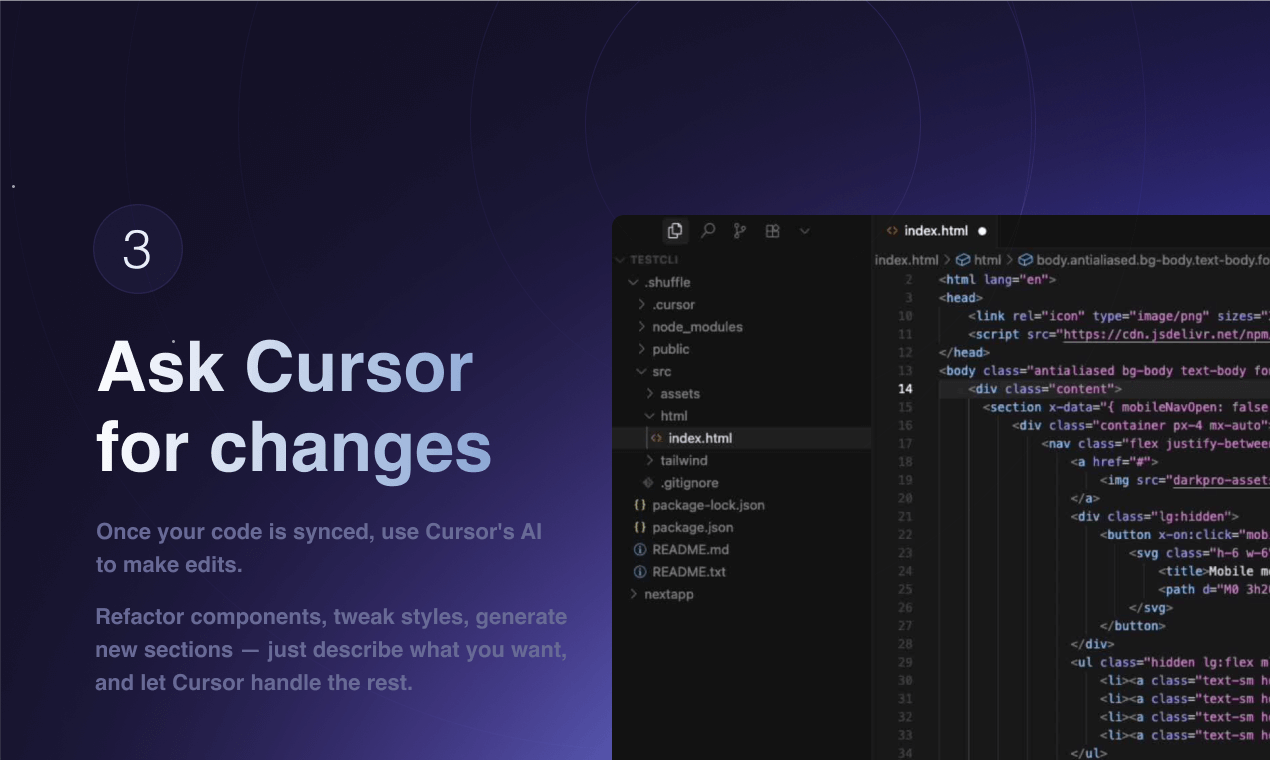
Task: Click the <link rel="icon"> code line
Action: [1119, 316]
